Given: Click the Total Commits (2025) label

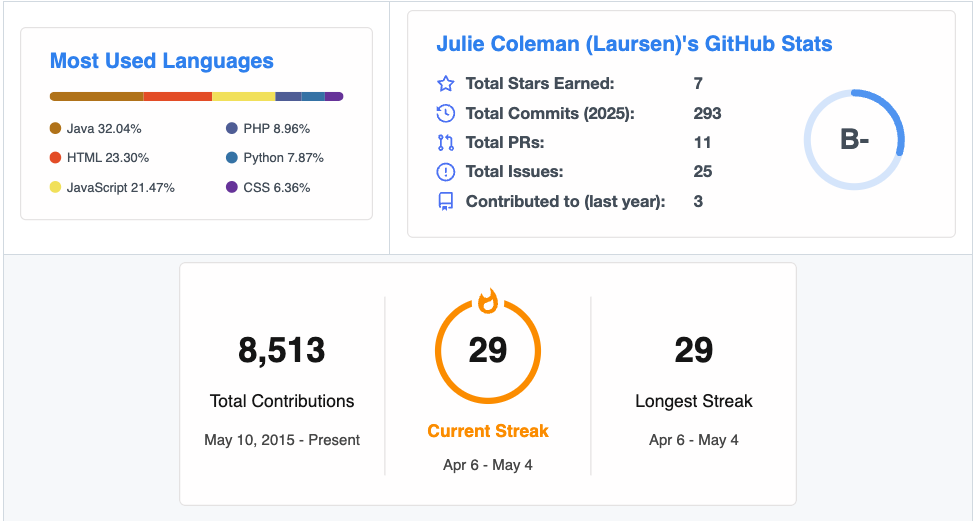Looking at the screenshot, I should click(550, 114).
